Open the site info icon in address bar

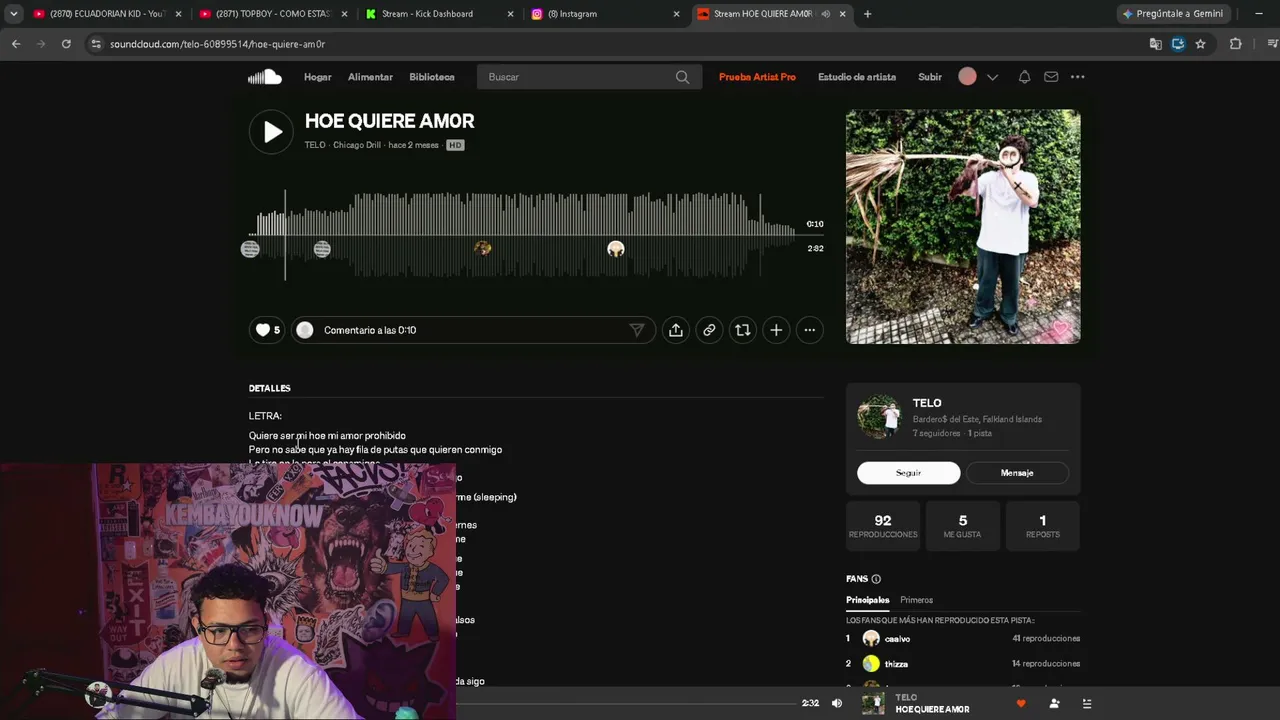click(96, 44)
